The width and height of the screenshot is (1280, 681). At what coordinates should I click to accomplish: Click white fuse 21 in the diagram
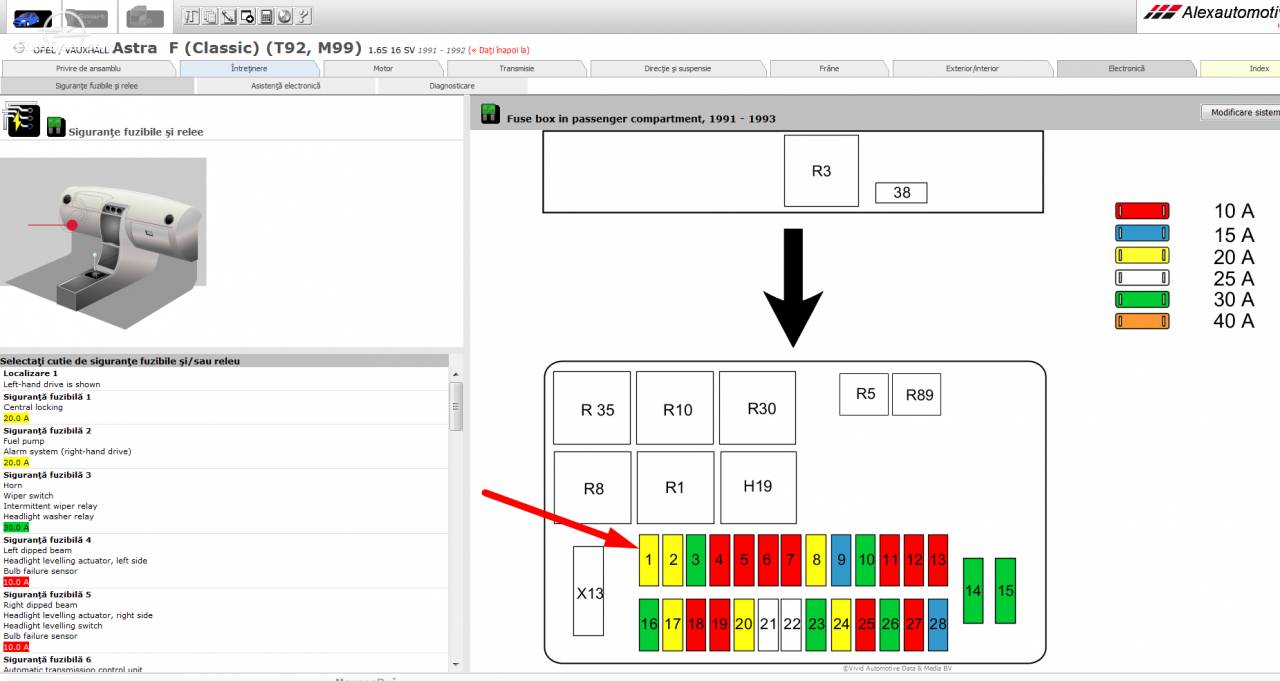[x=768, y=624]
